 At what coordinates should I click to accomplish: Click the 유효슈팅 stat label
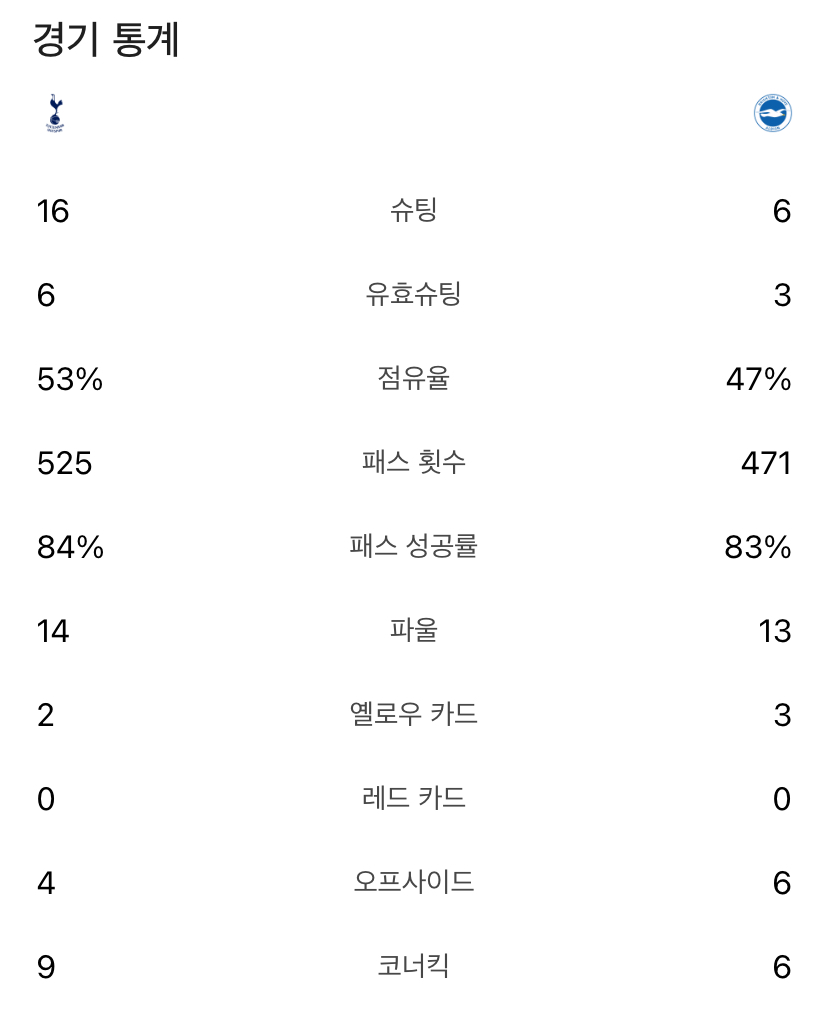tap(413, 295)
